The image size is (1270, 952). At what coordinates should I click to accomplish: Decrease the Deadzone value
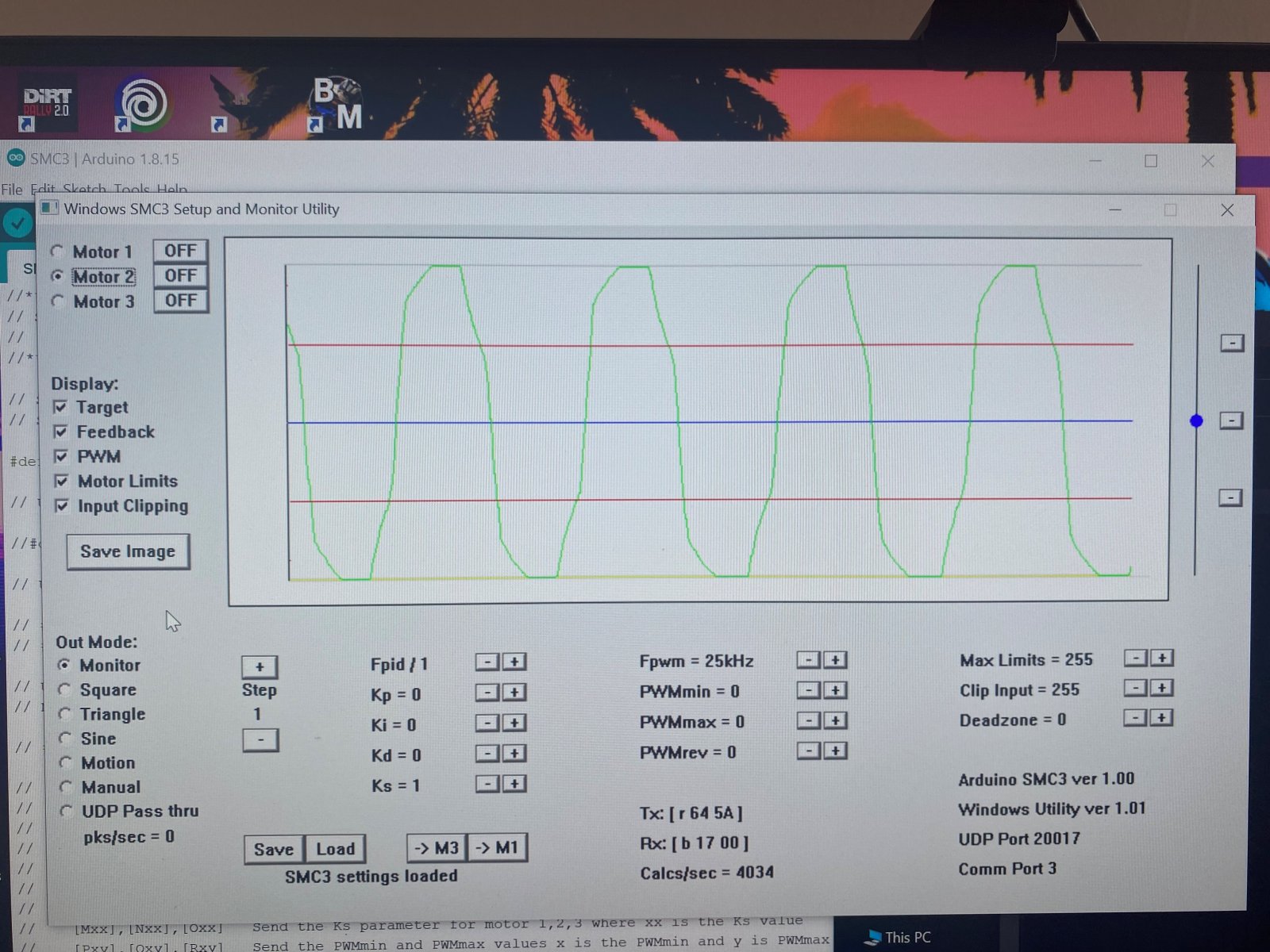click(x=1136, y=718)
